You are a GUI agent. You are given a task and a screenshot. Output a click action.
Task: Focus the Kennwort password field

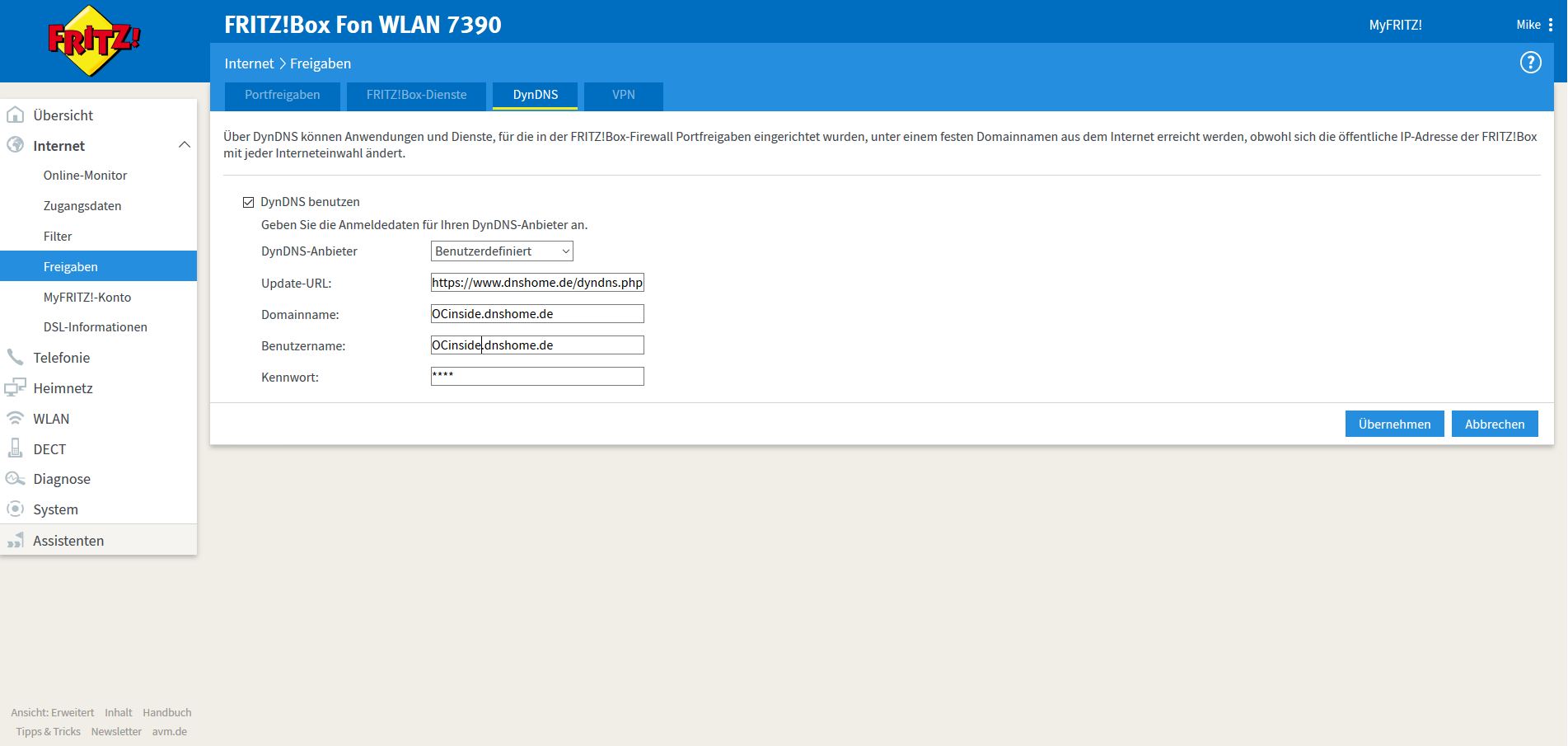[537, 377]
